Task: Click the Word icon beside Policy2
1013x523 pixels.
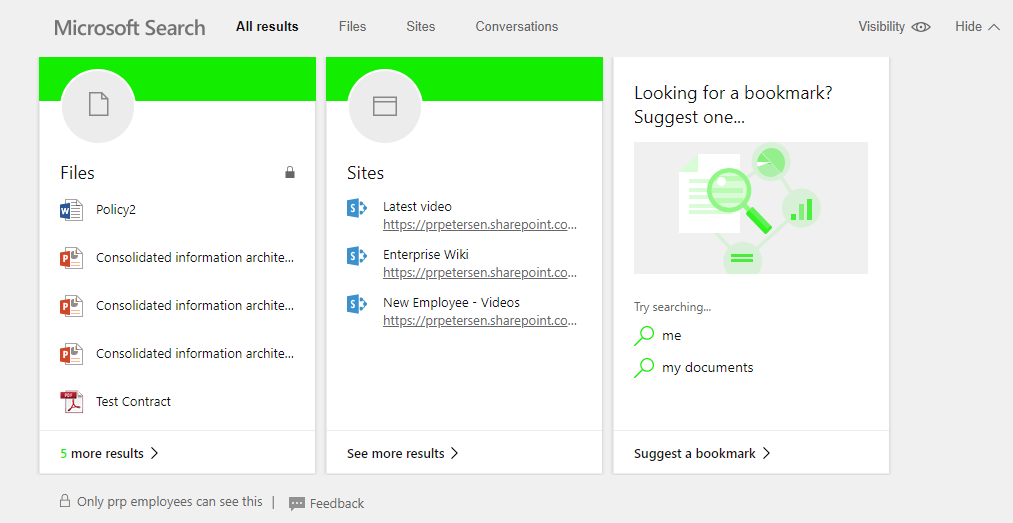Action: 71,210
